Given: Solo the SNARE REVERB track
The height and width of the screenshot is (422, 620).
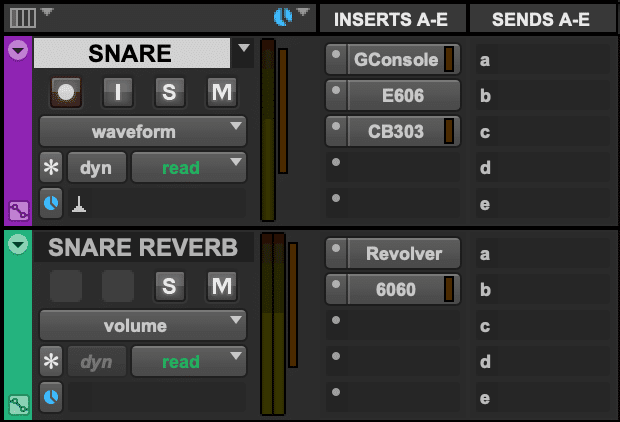Looking at the screenshot, I should 169,287.
